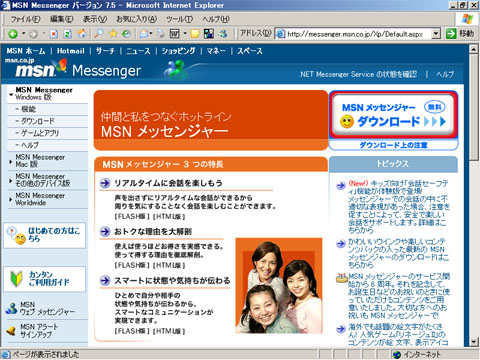The height and width of the screenshot is (360, 480).
Task: Click the Edit with Word toolbar icon
Action: tap(175, 34)
